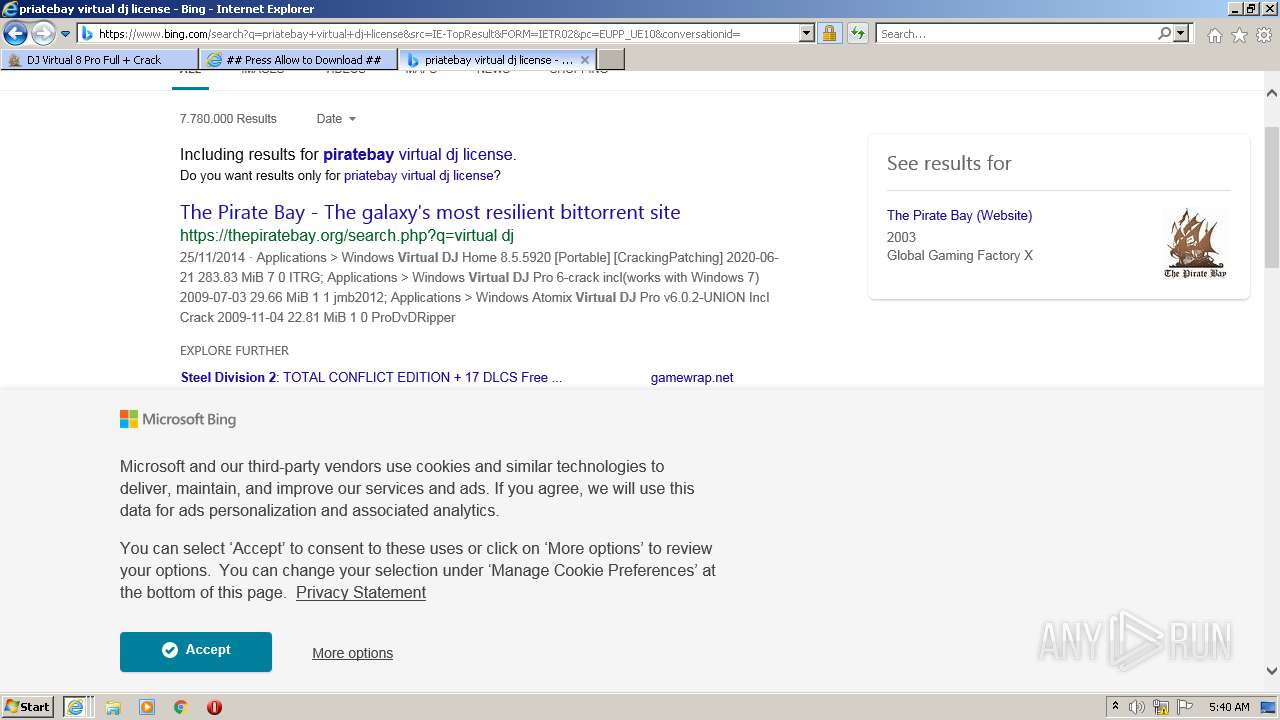View the security lock report icon

[x=829, y=34]
